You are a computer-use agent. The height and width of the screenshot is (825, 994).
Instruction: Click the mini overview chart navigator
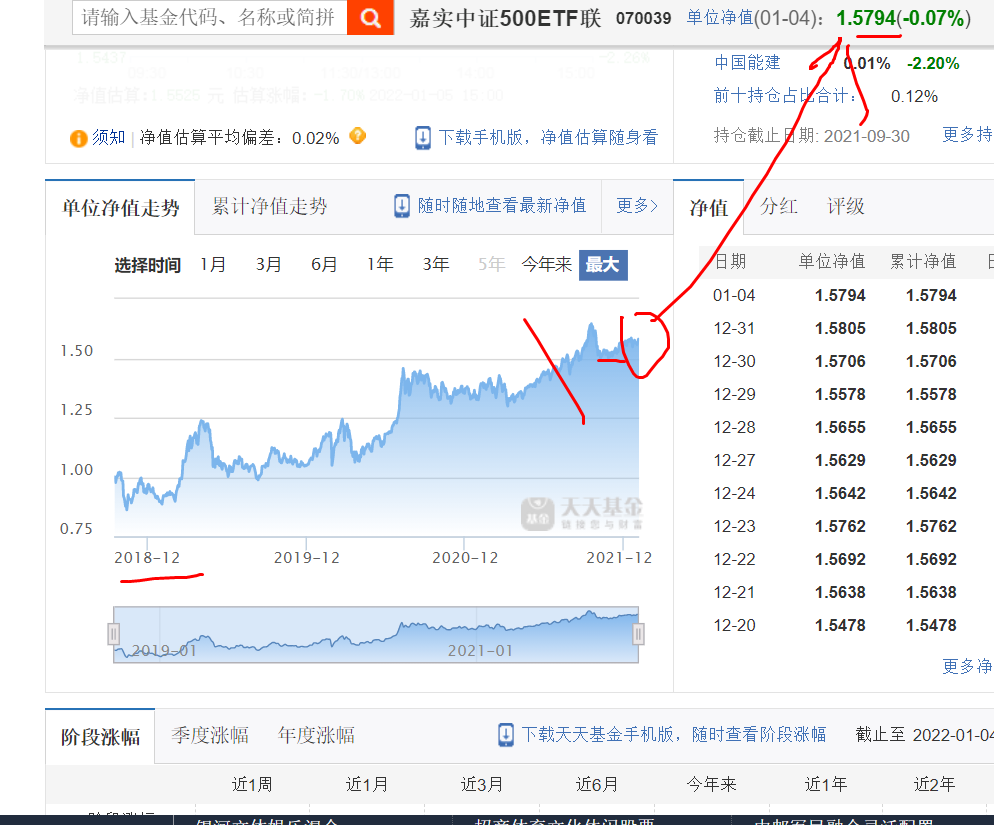tap(376, 635)
